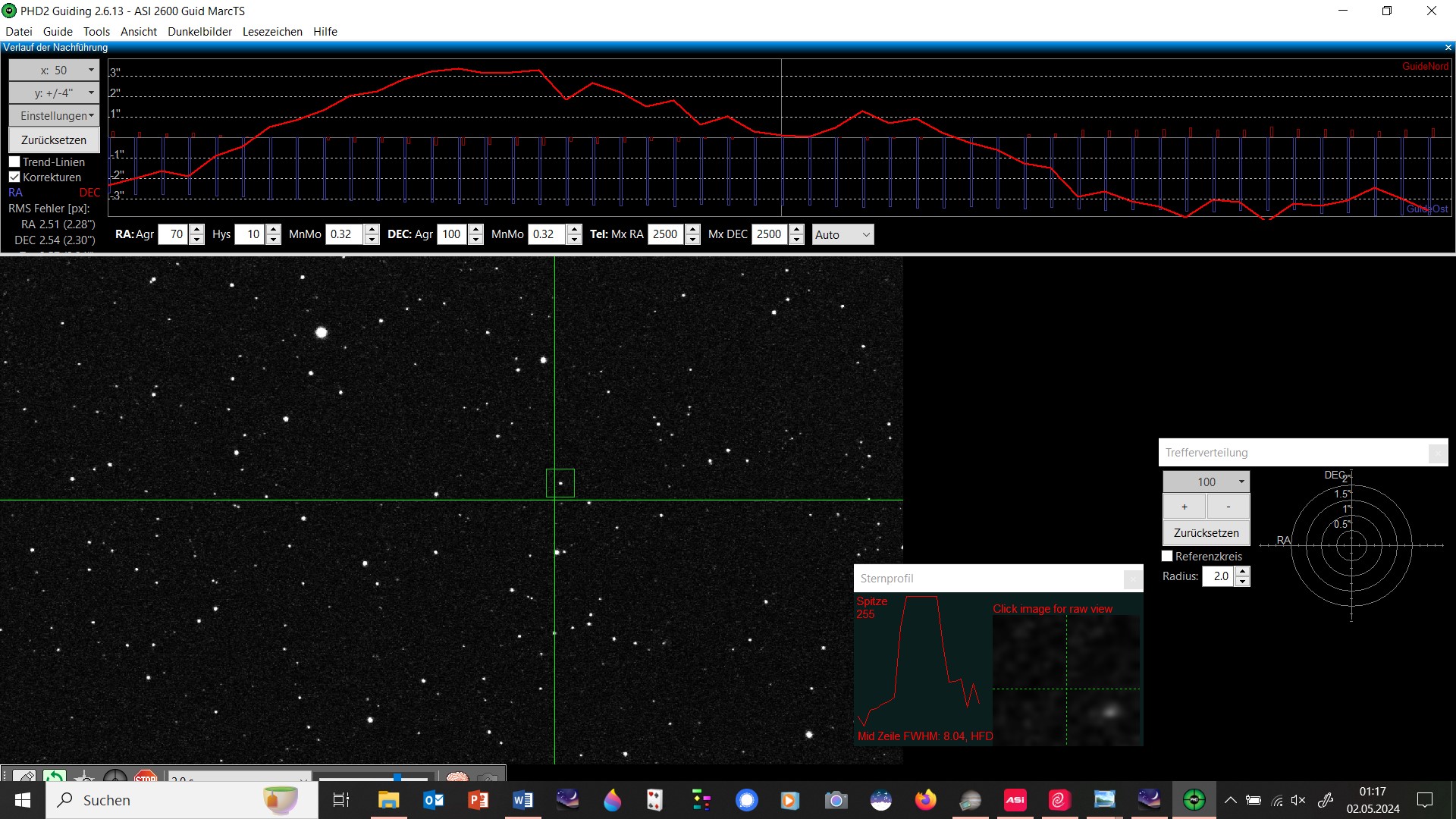
Task: Open the Hilfe menu
Action: click(325, 32)
